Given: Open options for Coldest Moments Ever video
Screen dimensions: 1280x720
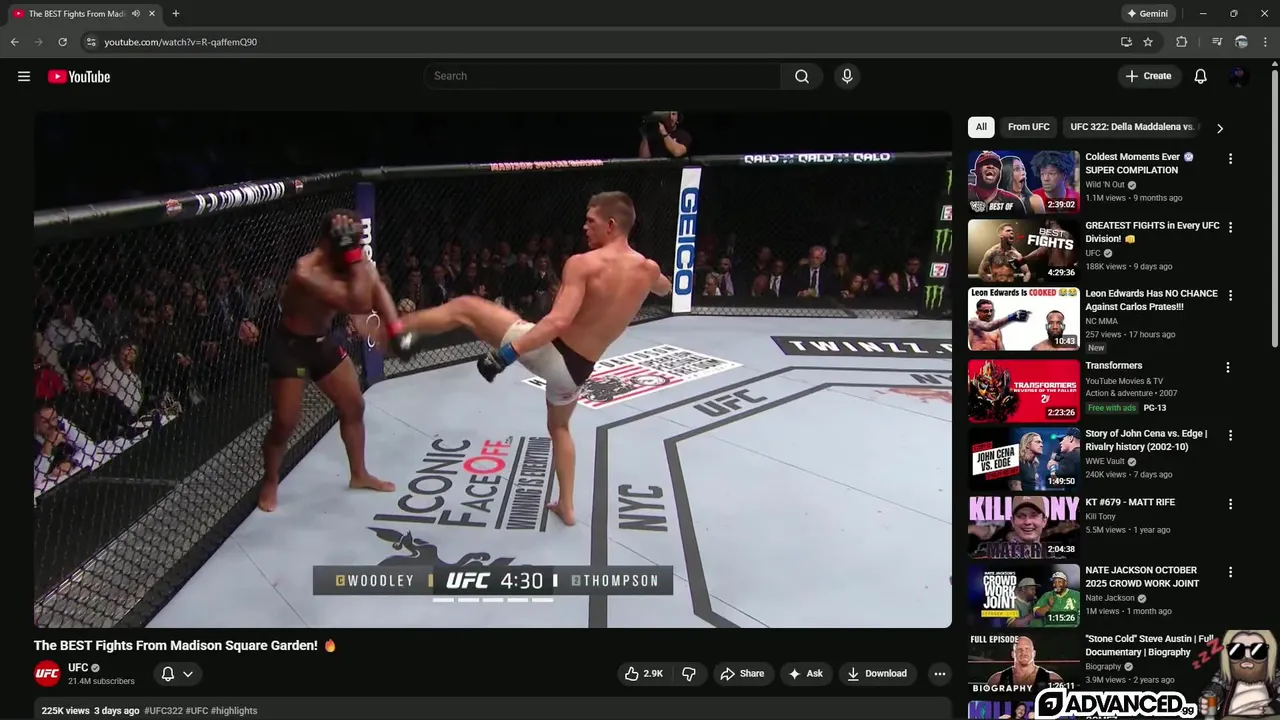Looking at the screenshot, I should [x=1230, y=159].
